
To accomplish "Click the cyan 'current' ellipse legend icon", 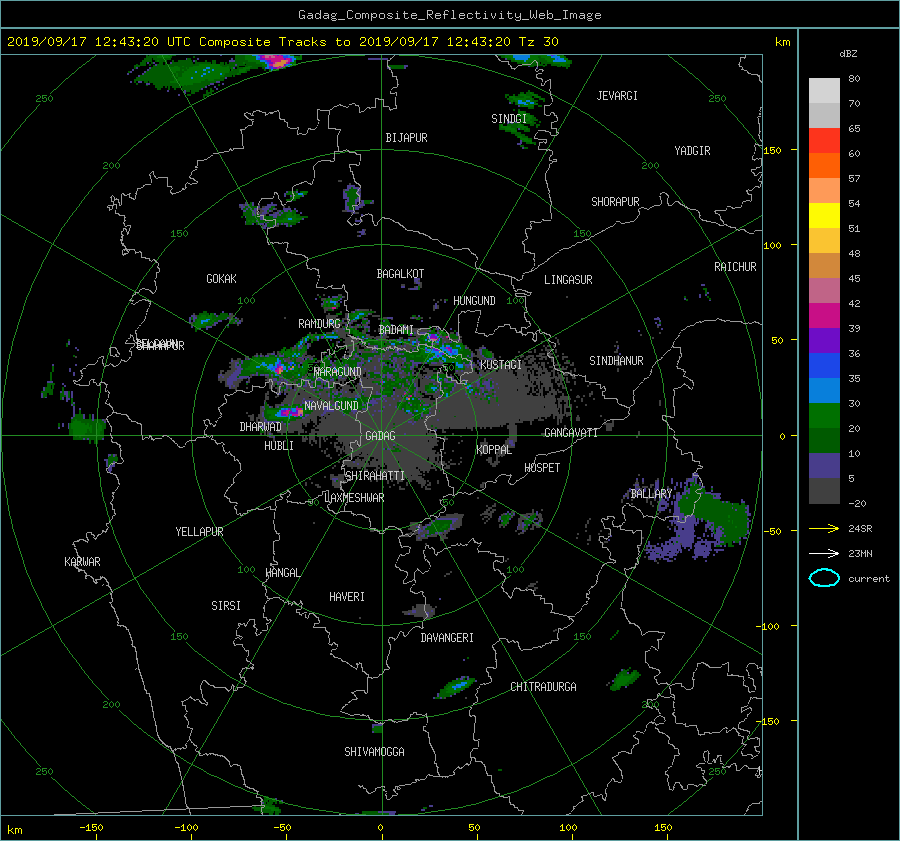I will [824, 578].
